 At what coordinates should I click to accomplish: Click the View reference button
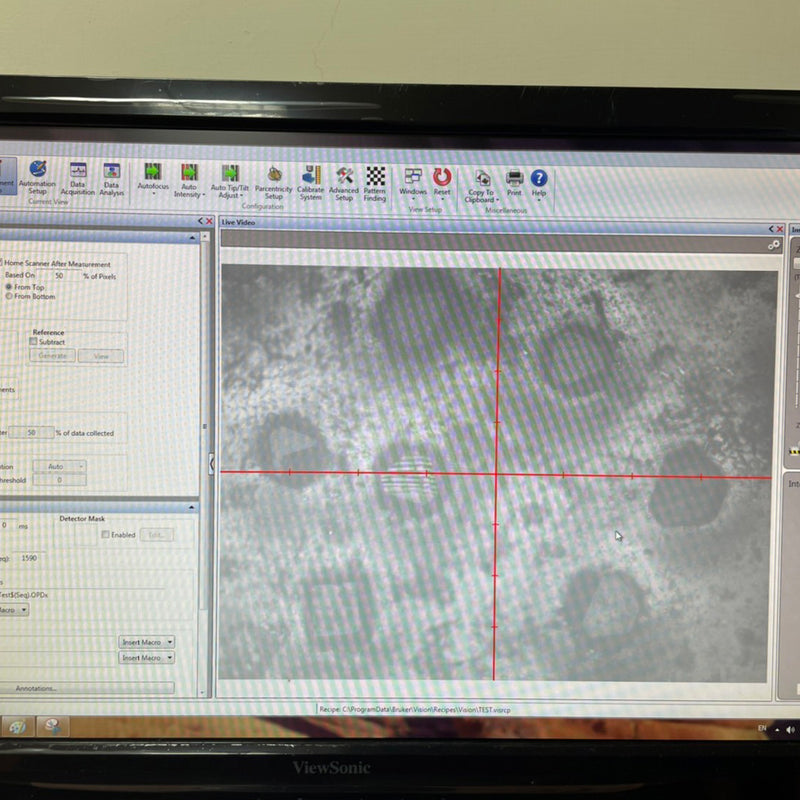pyautogui.click(x=101, y=356)
